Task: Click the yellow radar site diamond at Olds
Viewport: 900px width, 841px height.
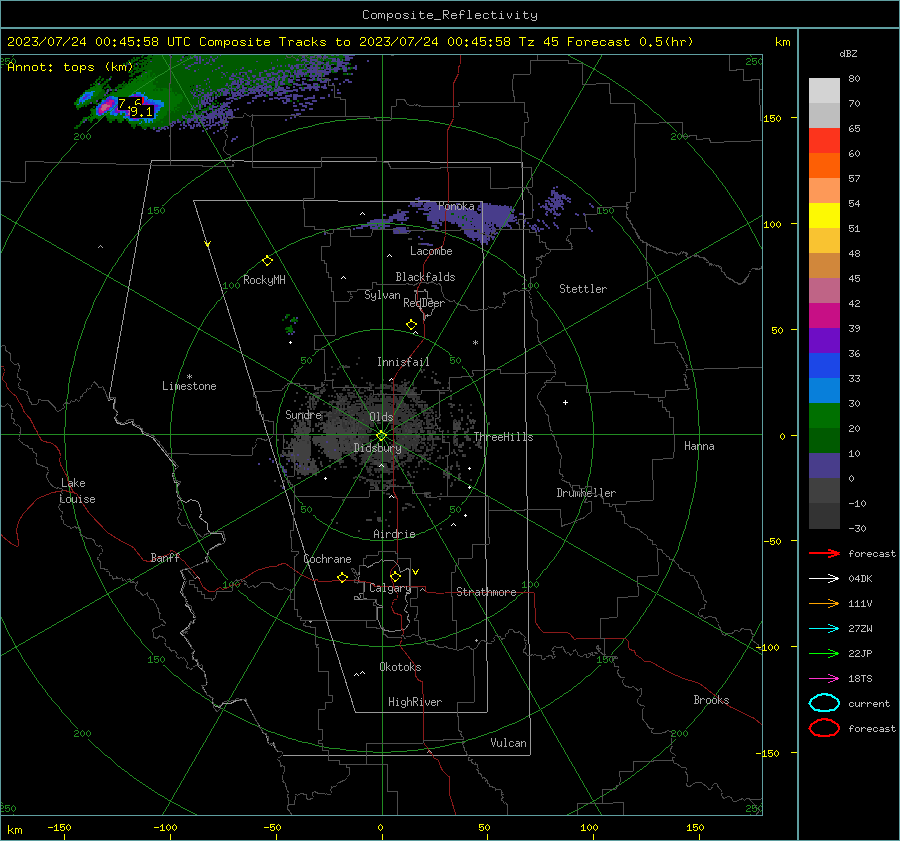Action: point(381,436)
